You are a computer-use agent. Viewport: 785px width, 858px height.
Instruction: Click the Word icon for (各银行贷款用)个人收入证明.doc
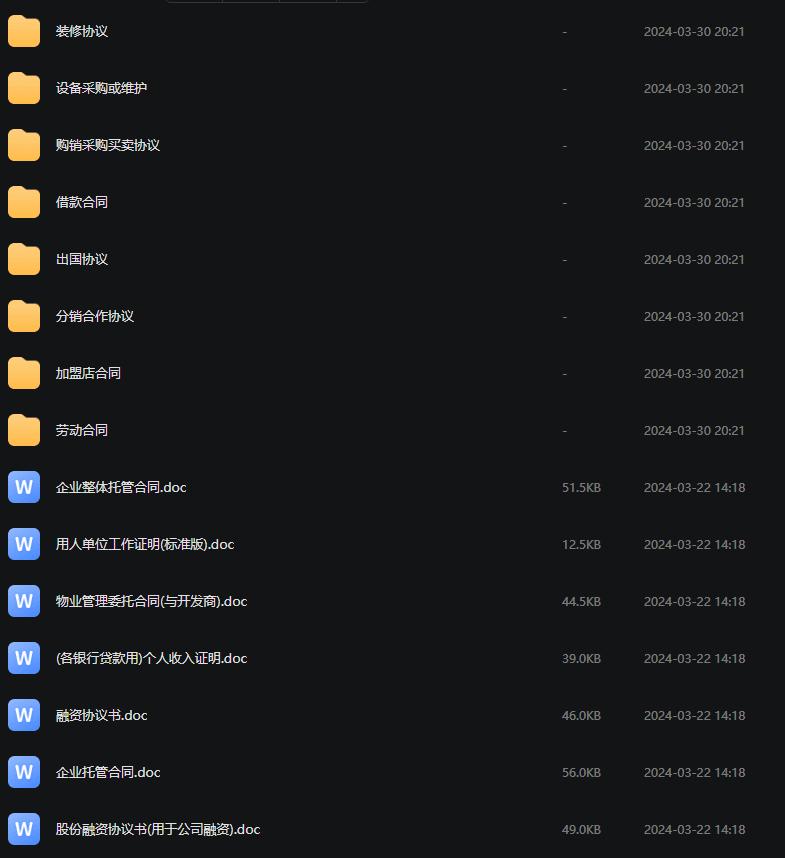(24, 658)
